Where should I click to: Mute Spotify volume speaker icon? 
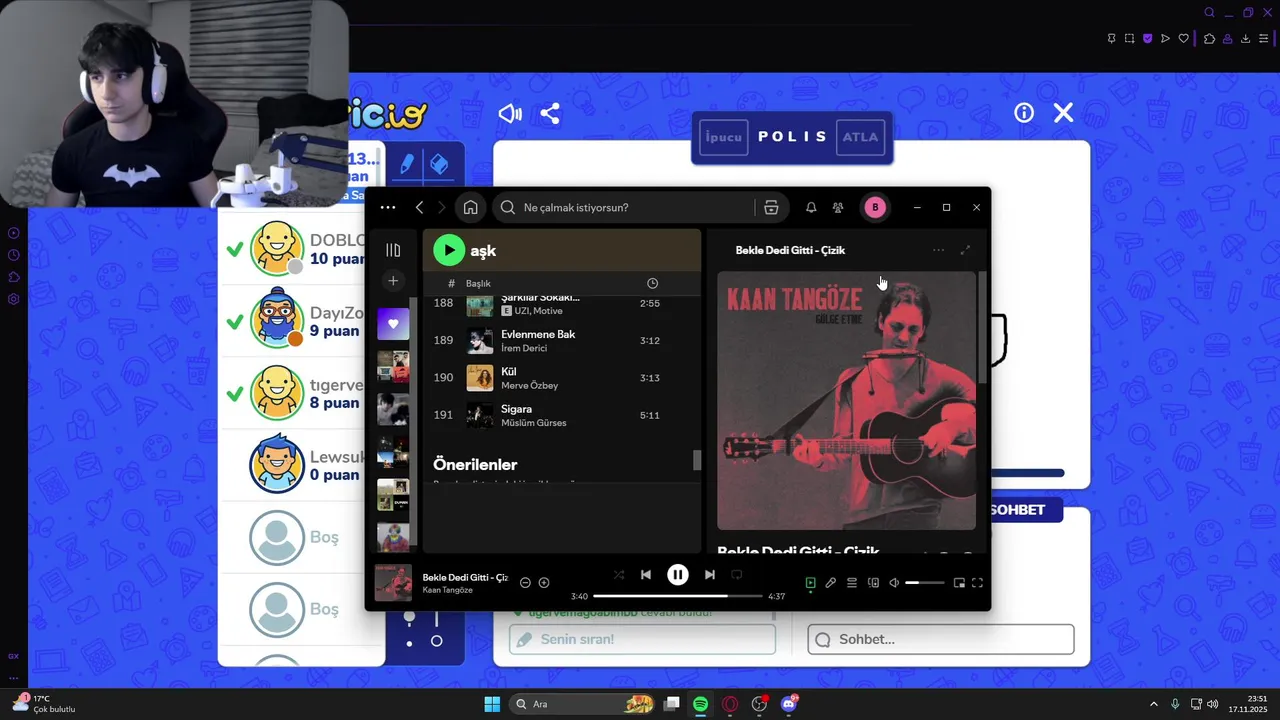894,583
